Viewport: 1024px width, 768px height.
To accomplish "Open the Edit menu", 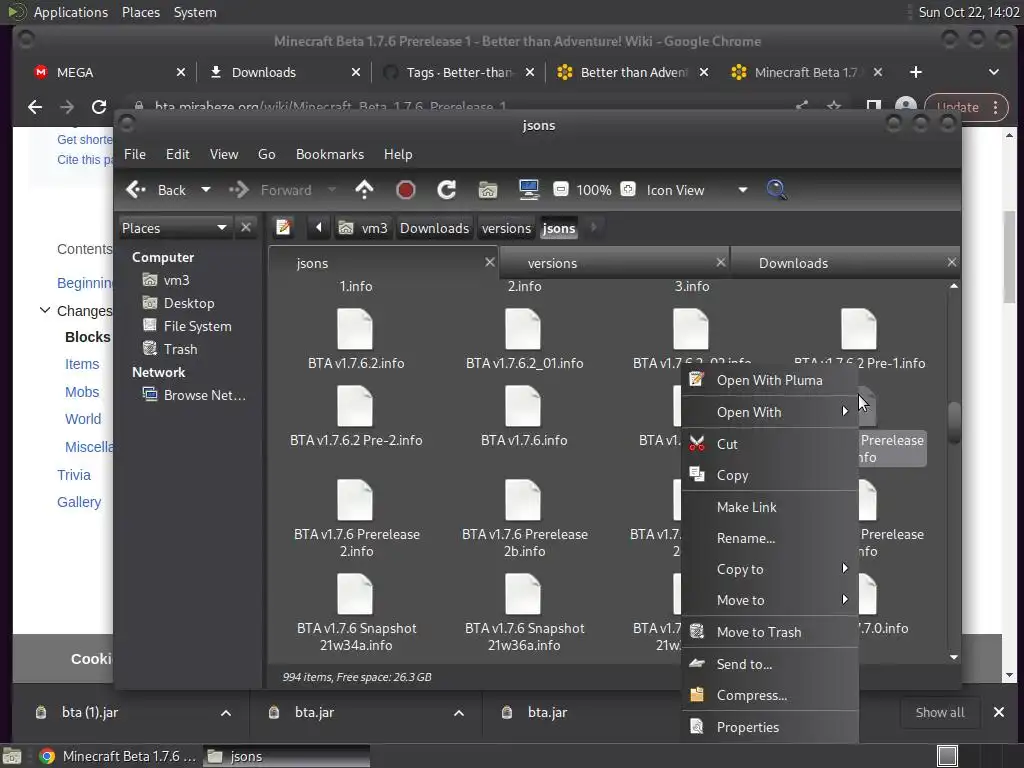I will tap(178, 154).
